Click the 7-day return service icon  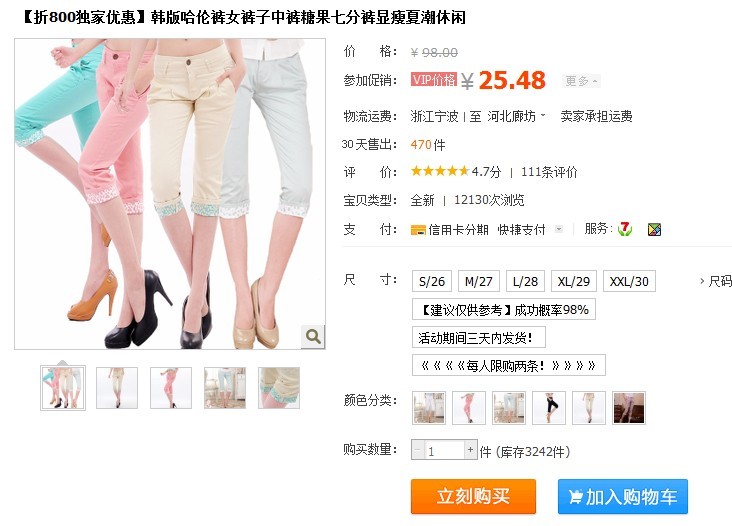pyautogui.click(x=625, y=229)
